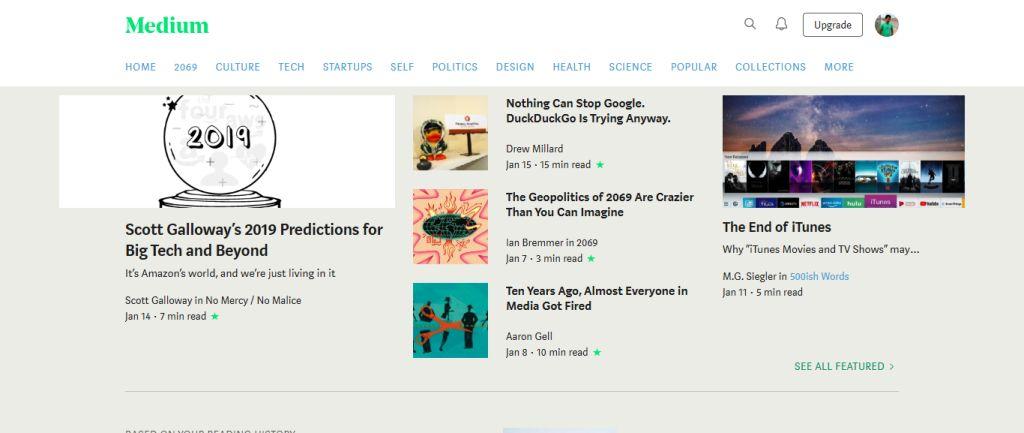1024x433 pixels.
Task: Click the star next to the DuckDuckGo article
Action: pos(600,165)
